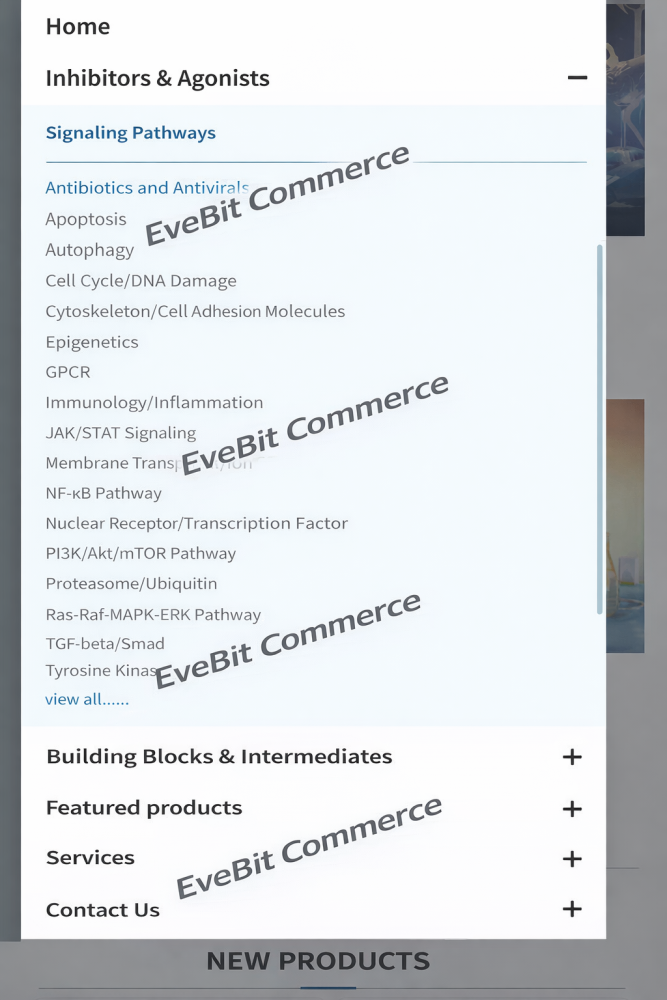Open the PI3K/Akt/mTOR Pathway link
This screenshot has height=1000, width=667.
pyautogui.click(x=141, y=553)
